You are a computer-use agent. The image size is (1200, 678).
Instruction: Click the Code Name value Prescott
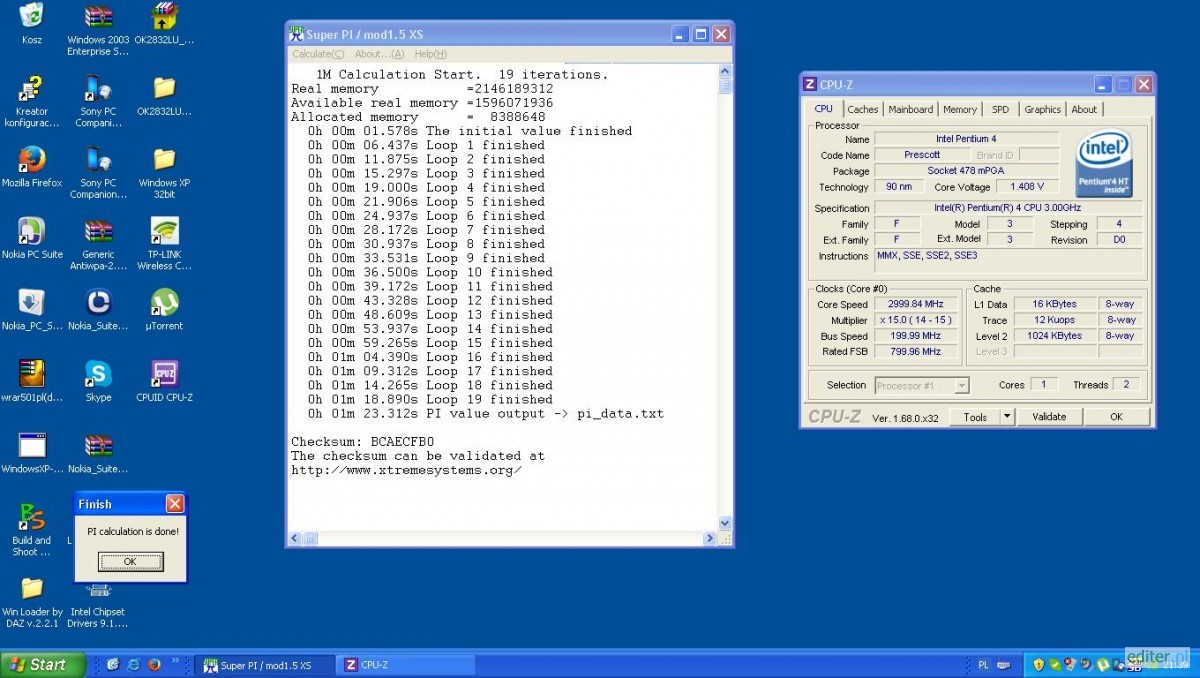(922, 155)
